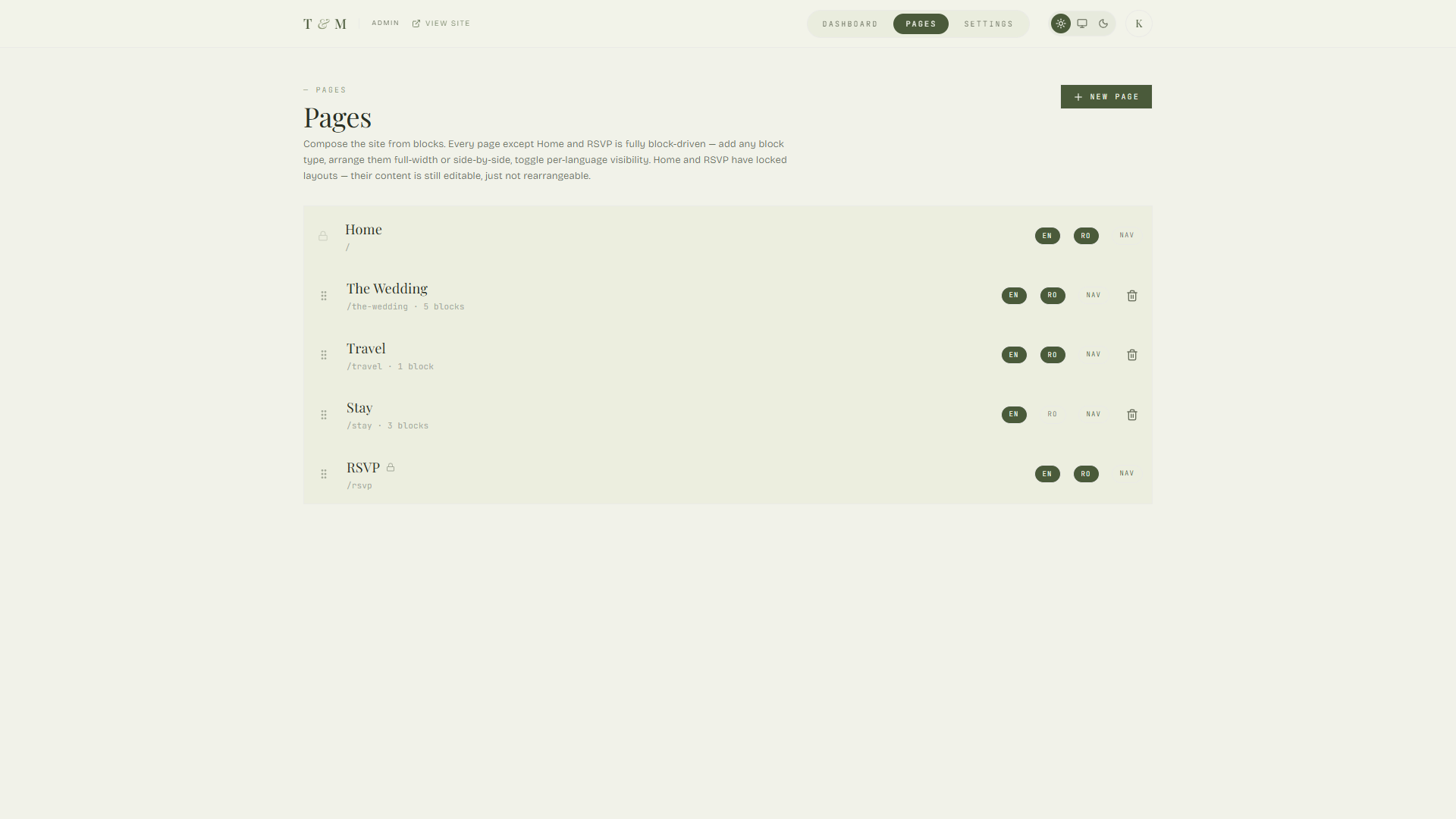Activate dark mode moon icon
Image resolution: width=1456 pixels, height=819 pixels.
pos(1103,24)
